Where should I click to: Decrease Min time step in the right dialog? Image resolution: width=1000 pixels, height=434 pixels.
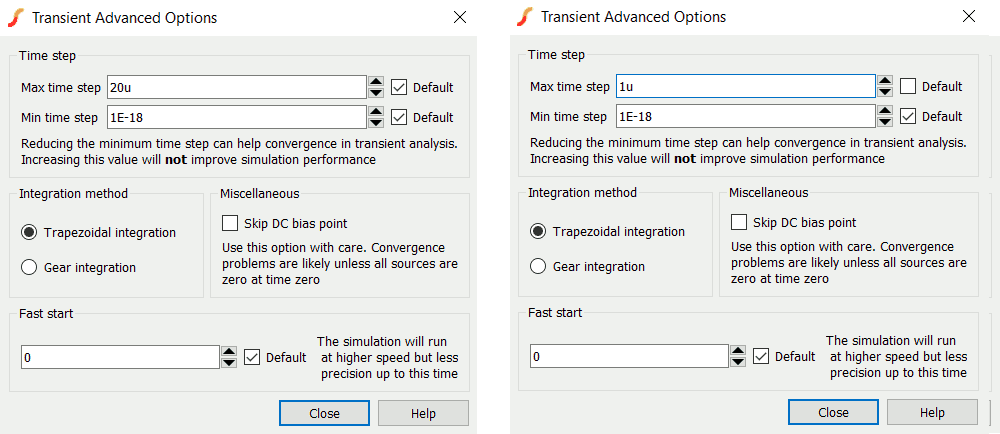(885, 122)
